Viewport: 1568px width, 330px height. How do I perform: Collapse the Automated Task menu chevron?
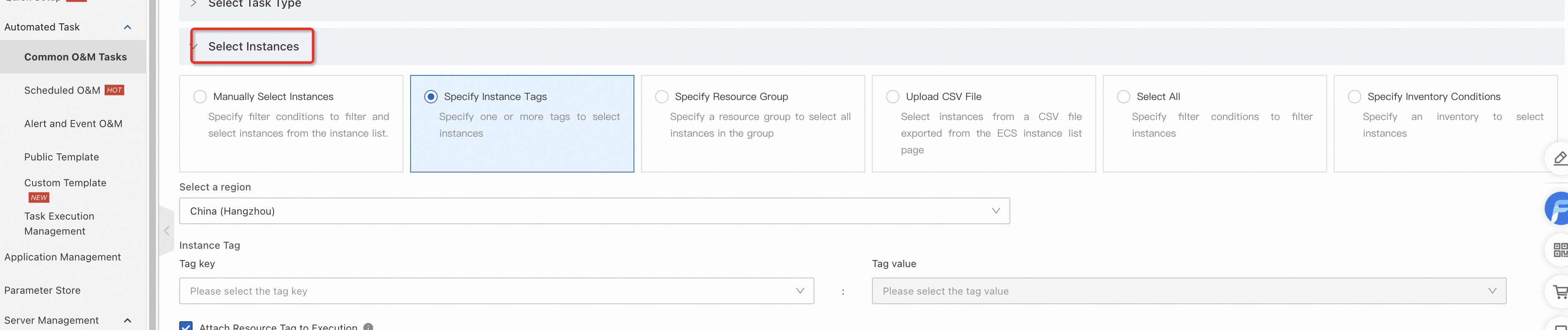point(128,27)
